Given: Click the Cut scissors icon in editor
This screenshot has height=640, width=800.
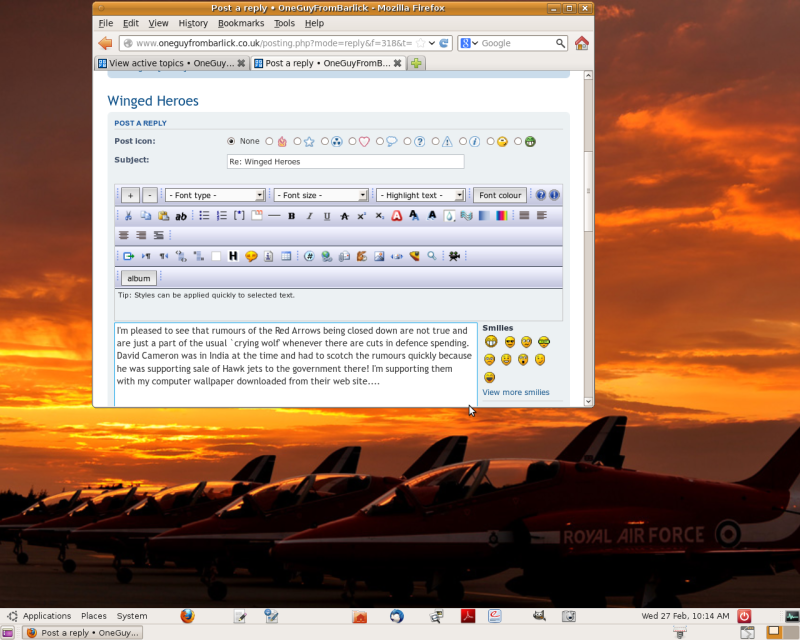Looking at the screenshot, I should [x=128, y=216].
